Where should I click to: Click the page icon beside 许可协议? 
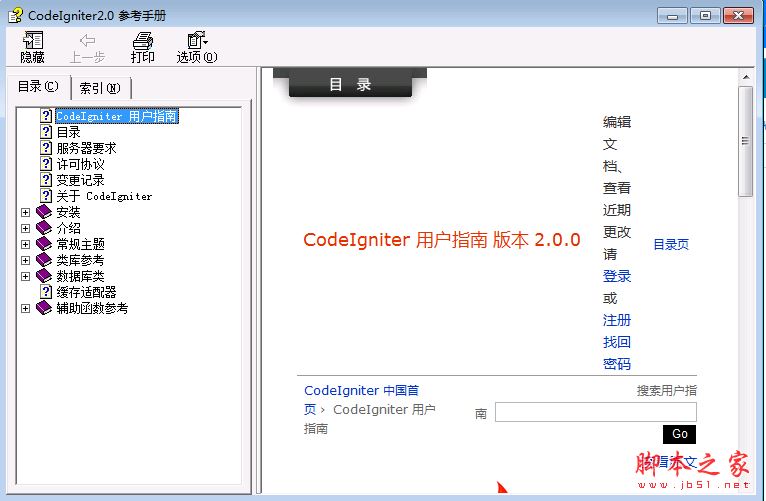pos(46,164)
